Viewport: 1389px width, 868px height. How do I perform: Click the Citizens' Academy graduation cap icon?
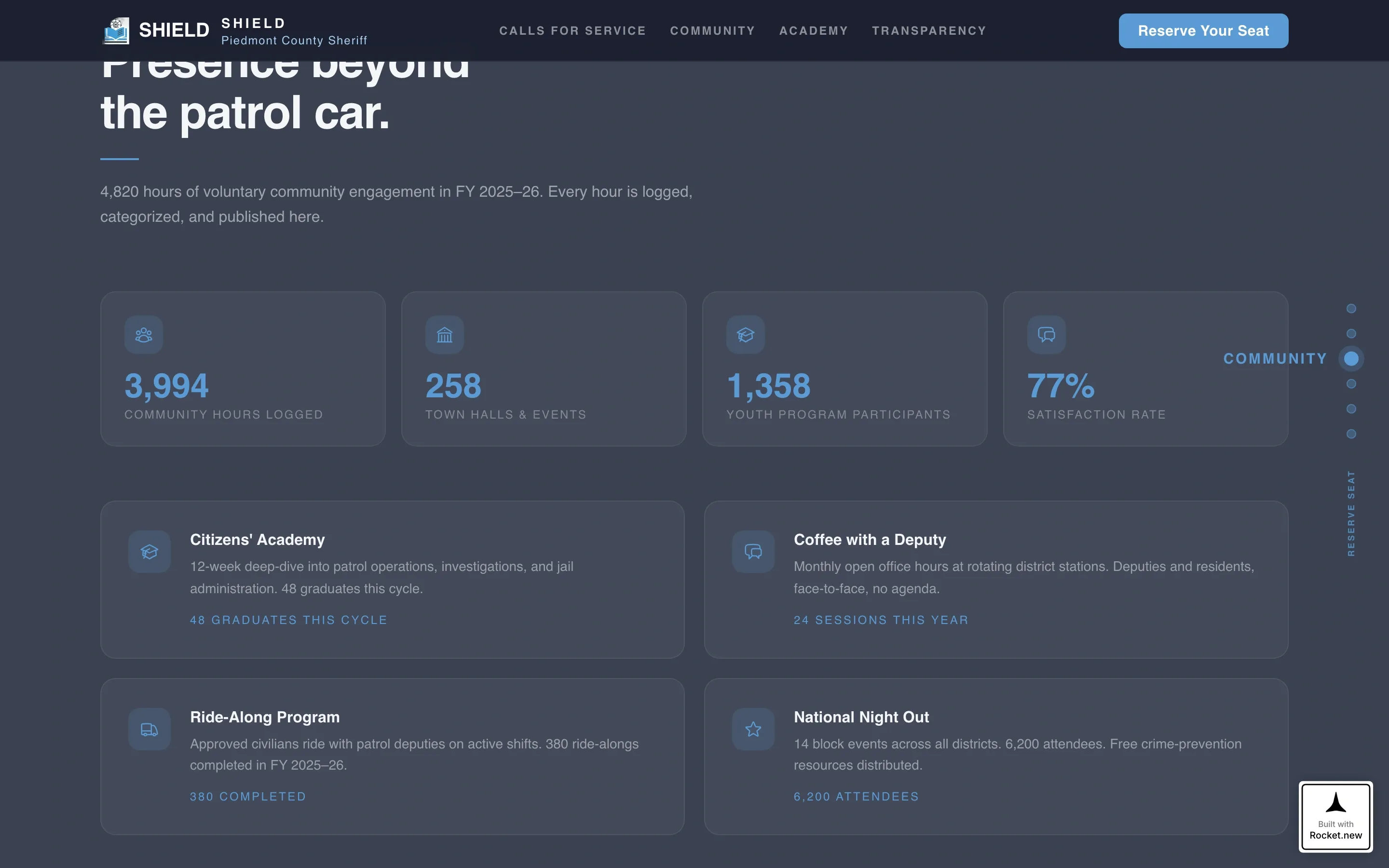coord(149,552)
